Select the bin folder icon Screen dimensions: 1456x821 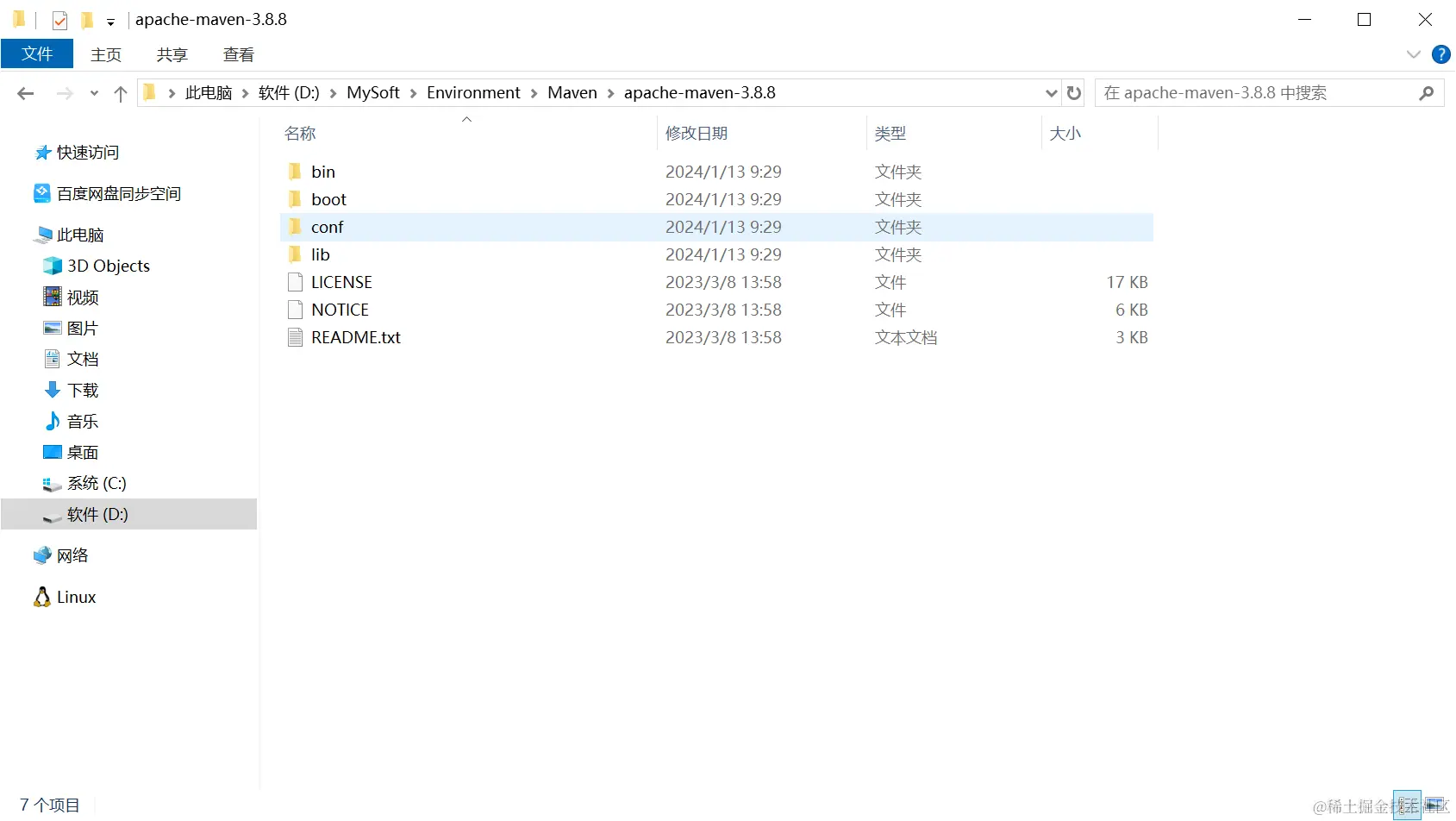click(x=295, y=172)
